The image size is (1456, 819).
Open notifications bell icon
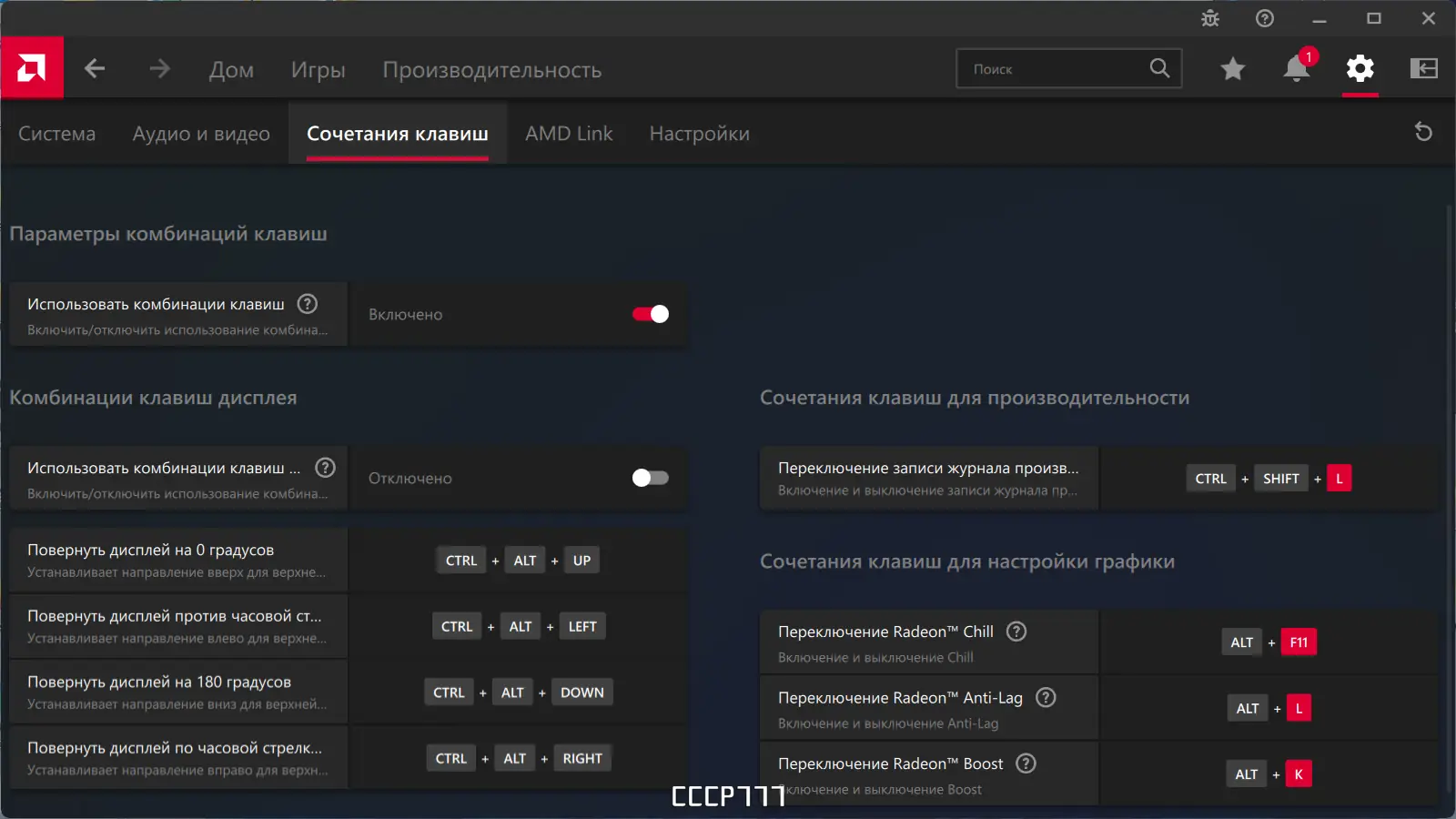coord(1297,68)
